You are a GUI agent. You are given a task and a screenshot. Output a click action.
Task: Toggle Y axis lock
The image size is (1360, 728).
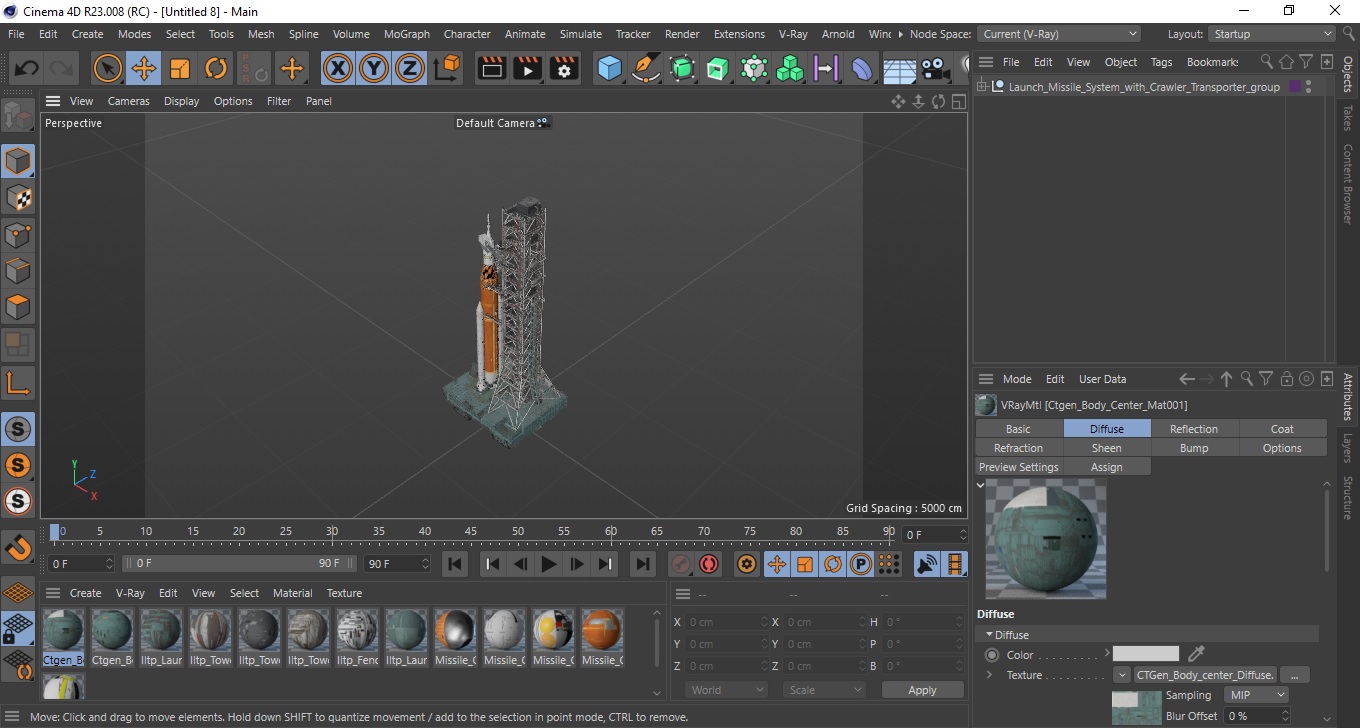click(374, 68)
